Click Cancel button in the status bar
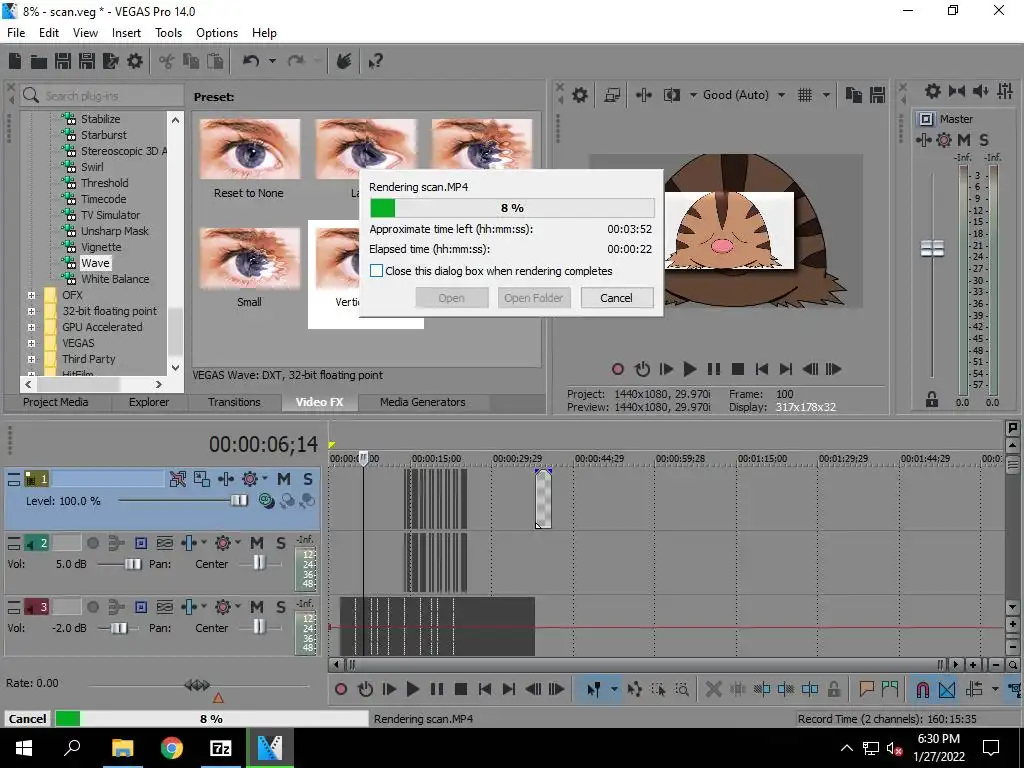The image size is (1024, 768). click(27, 719)
